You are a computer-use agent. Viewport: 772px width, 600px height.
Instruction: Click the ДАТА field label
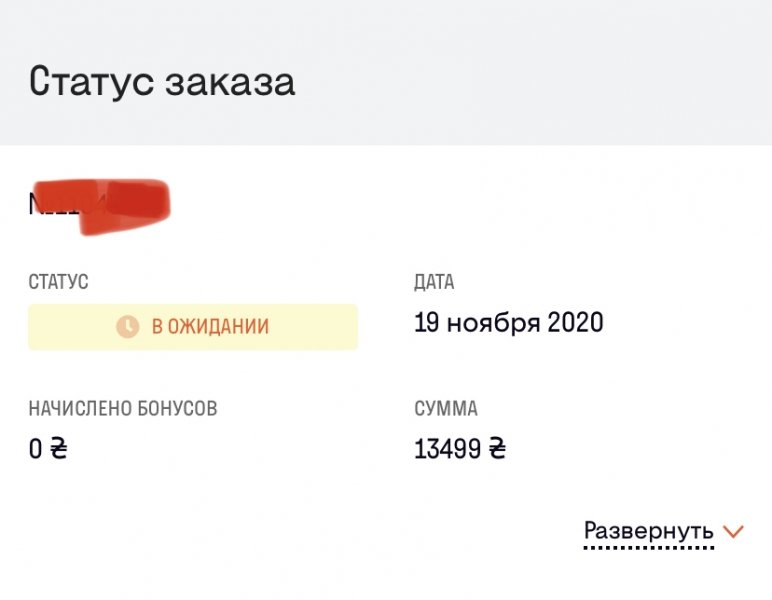[x=434, y=282]
